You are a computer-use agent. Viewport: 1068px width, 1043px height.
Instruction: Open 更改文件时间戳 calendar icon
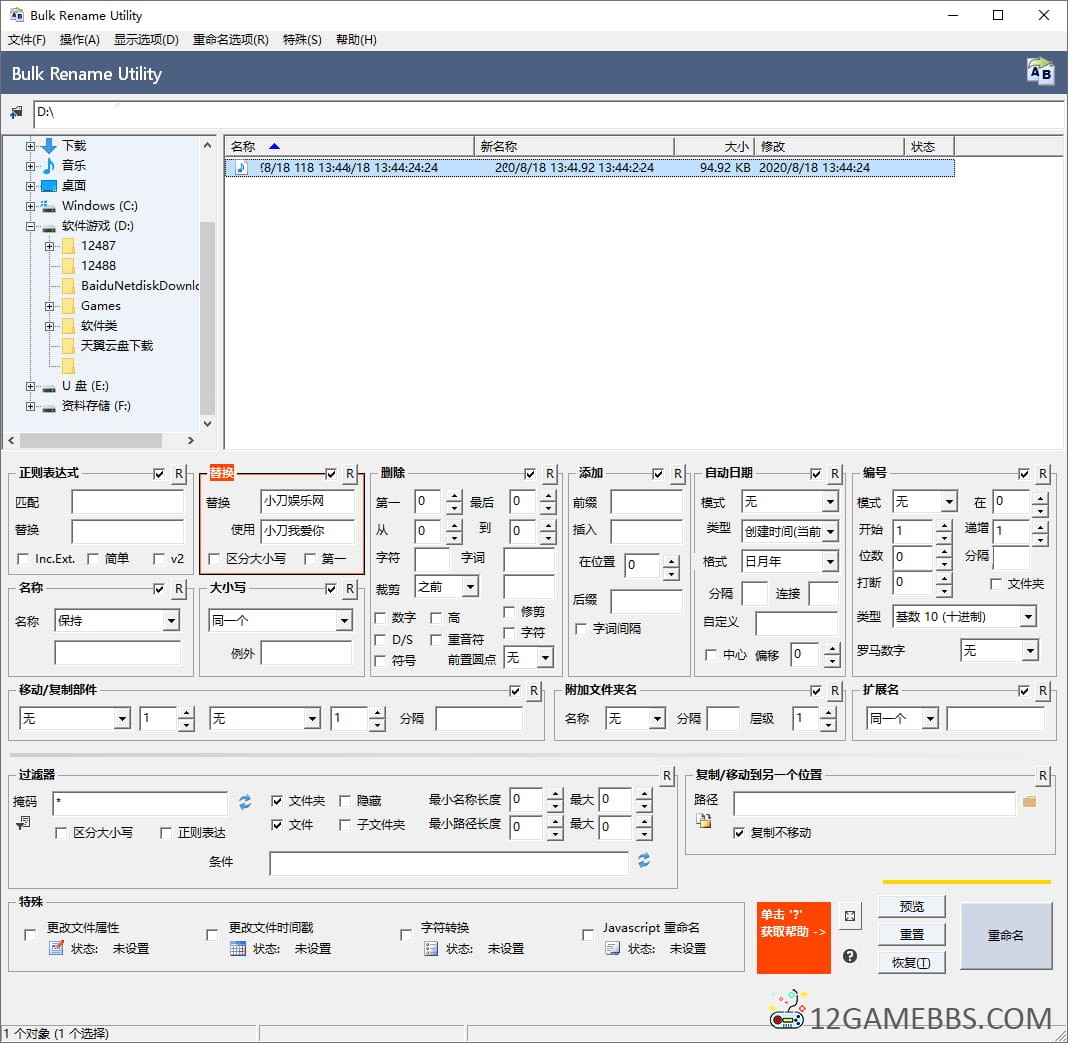tap(238, 948)
